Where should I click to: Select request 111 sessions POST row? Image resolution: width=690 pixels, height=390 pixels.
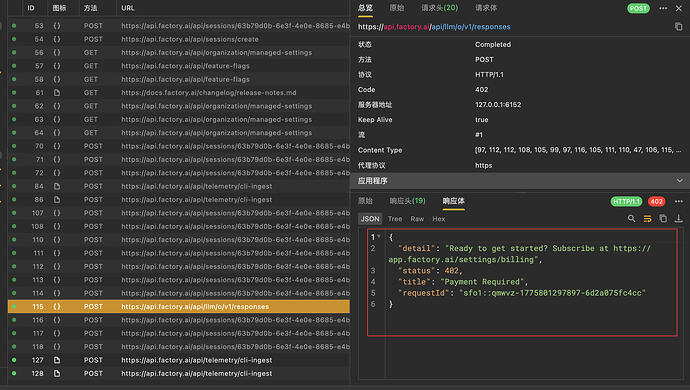tap(179, 253)
